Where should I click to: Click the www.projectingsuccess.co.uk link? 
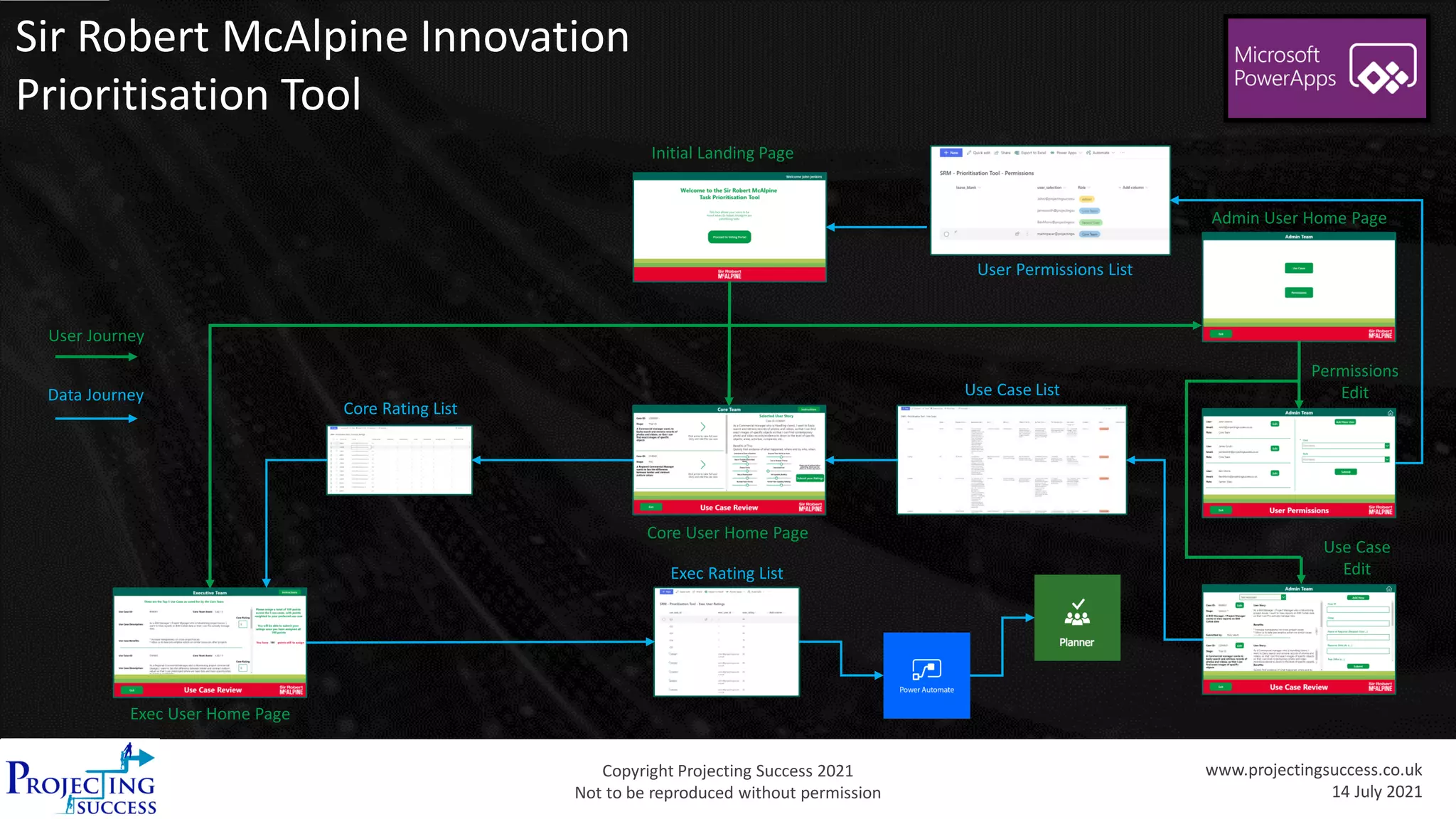pos(1313,770)
